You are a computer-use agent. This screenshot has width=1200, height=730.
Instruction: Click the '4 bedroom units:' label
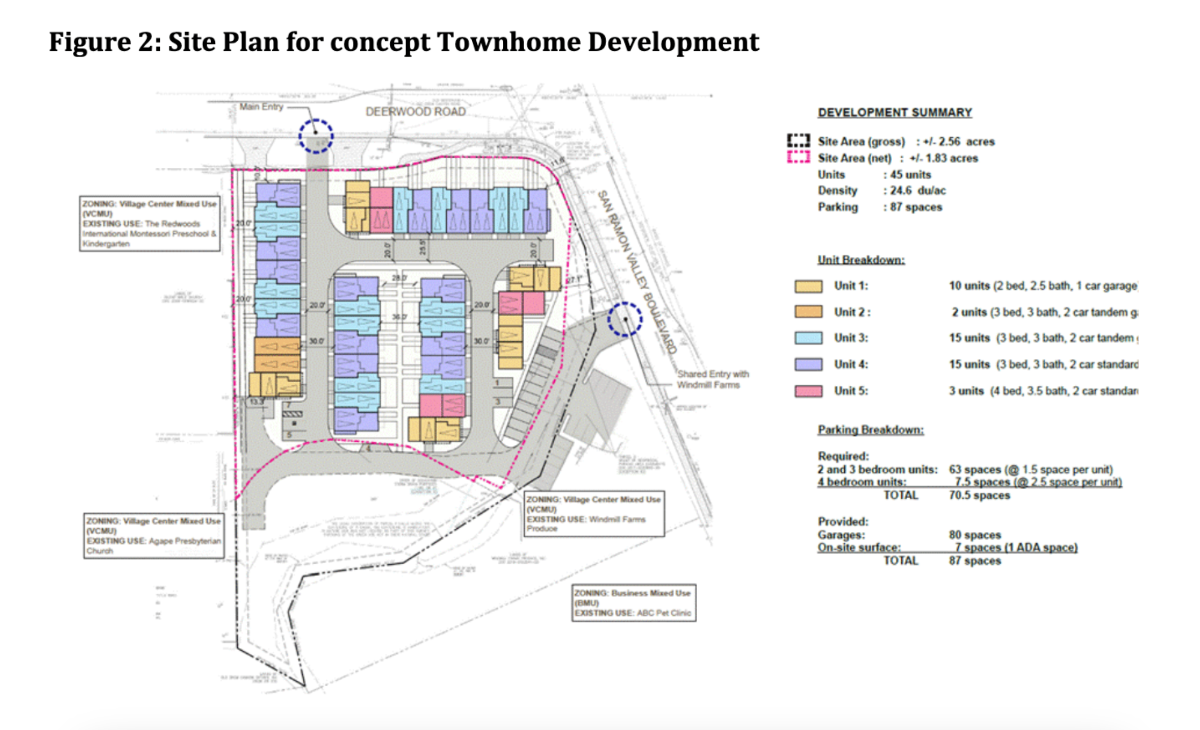861,482
